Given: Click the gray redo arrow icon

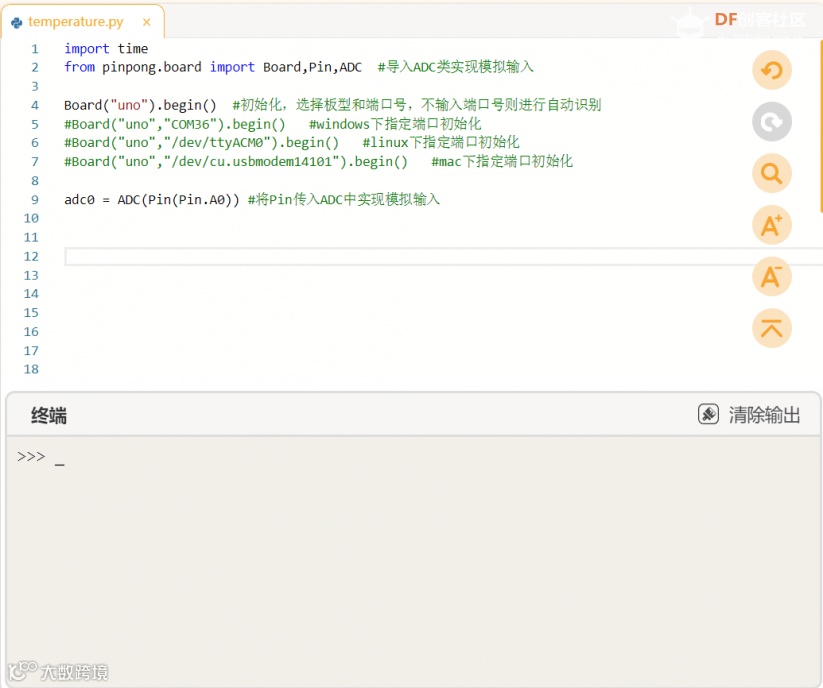Looking at the screenshot, I should (772, 122).
